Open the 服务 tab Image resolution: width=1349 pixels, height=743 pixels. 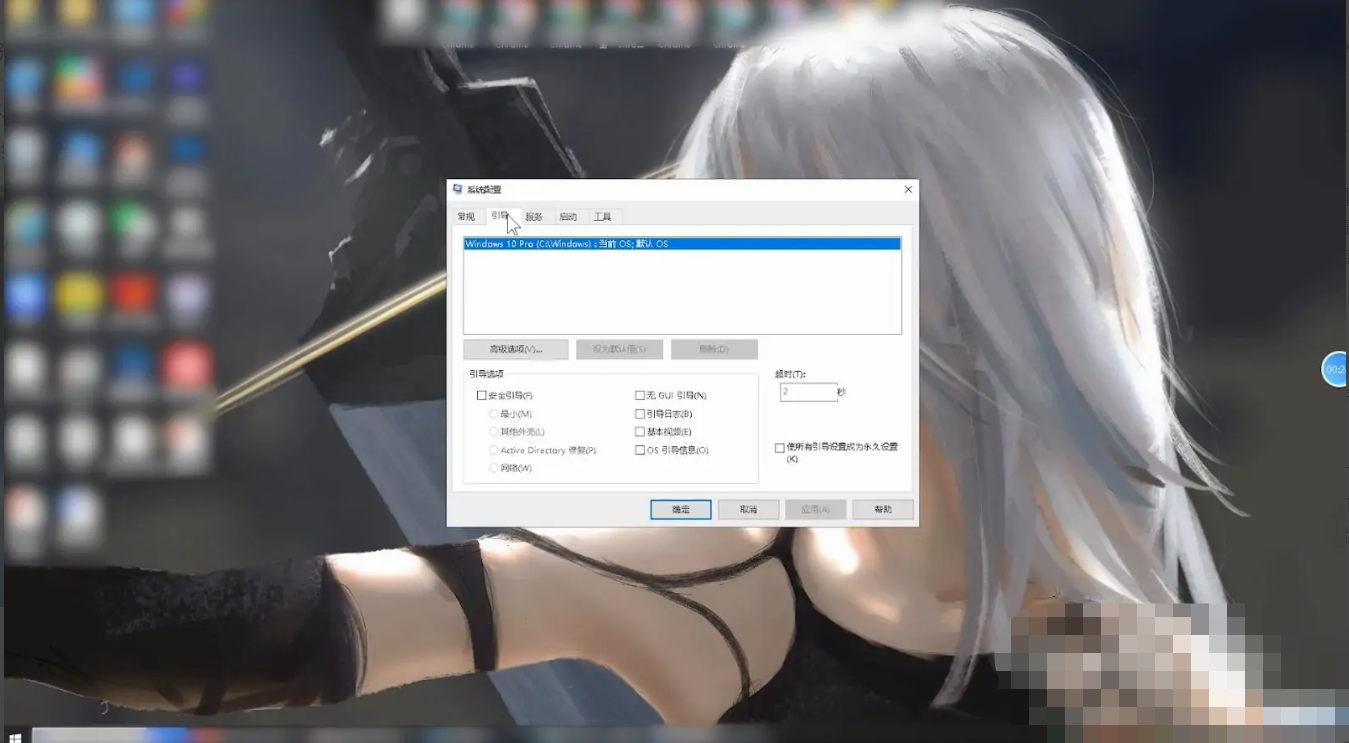click(x=534, y=217)
